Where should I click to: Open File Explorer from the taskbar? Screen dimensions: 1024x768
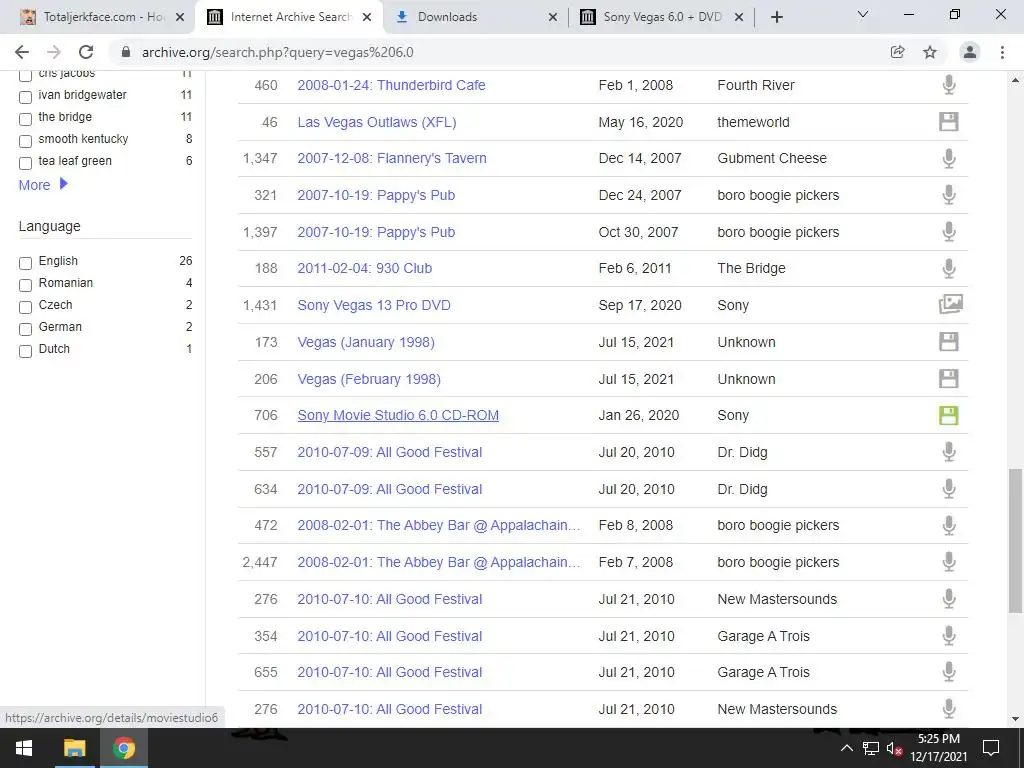tap(74, 748)
